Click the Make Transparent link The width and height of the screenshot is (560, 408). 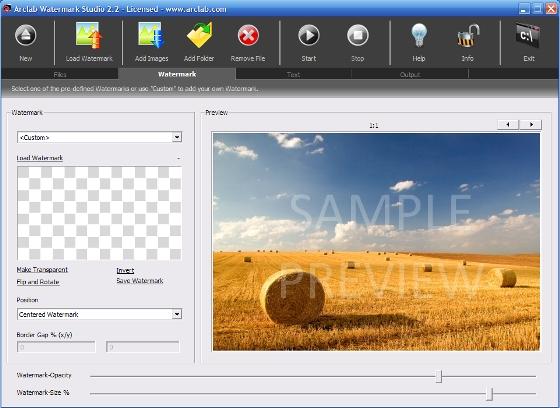(x=42, y=270)
